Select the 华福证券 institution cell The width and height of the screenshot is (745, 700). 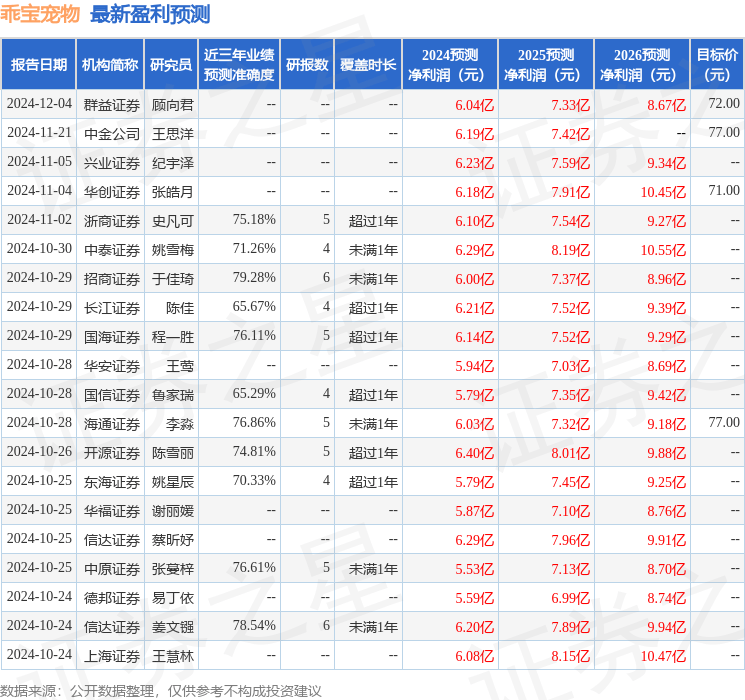tap(112, 511)
